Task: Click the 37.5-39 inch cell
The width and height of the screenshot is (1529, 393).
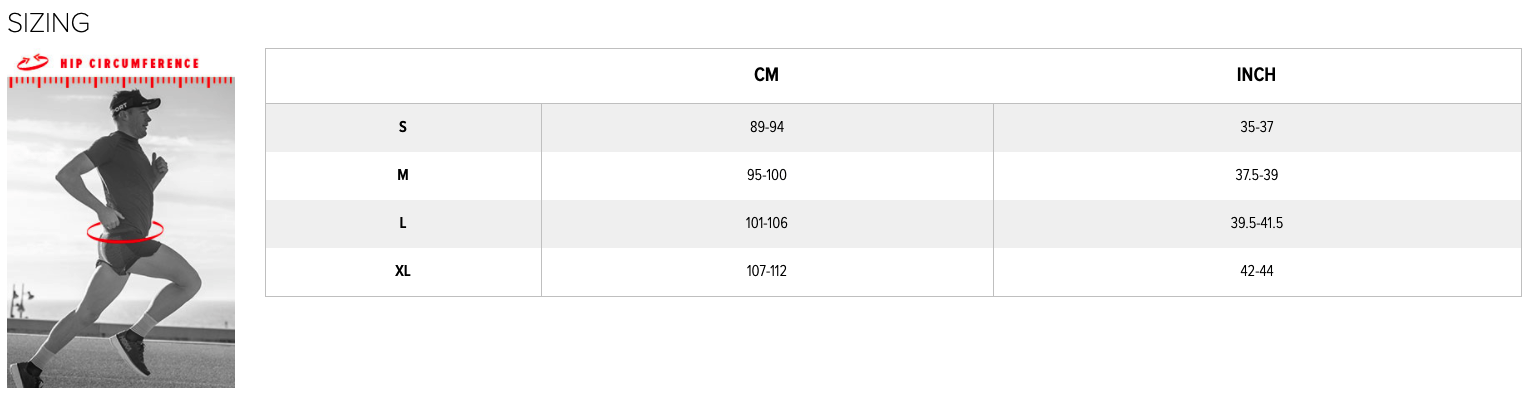Action: point(1257,175)
